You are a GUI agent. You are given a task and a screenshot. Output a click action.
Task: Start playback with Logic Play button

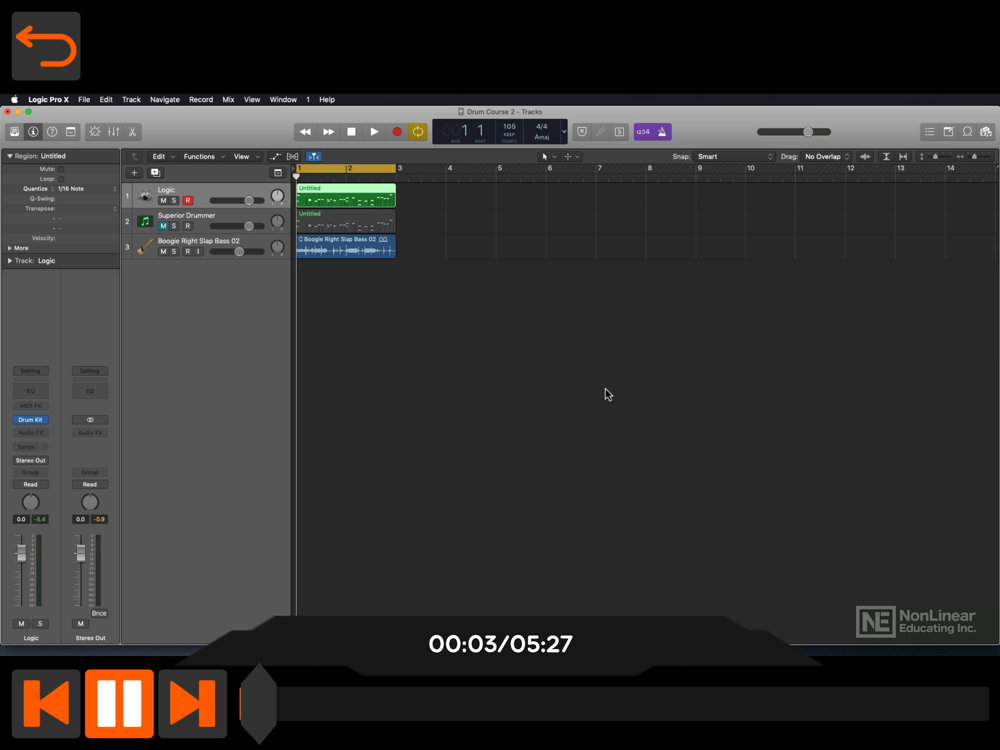pos(374,132)
